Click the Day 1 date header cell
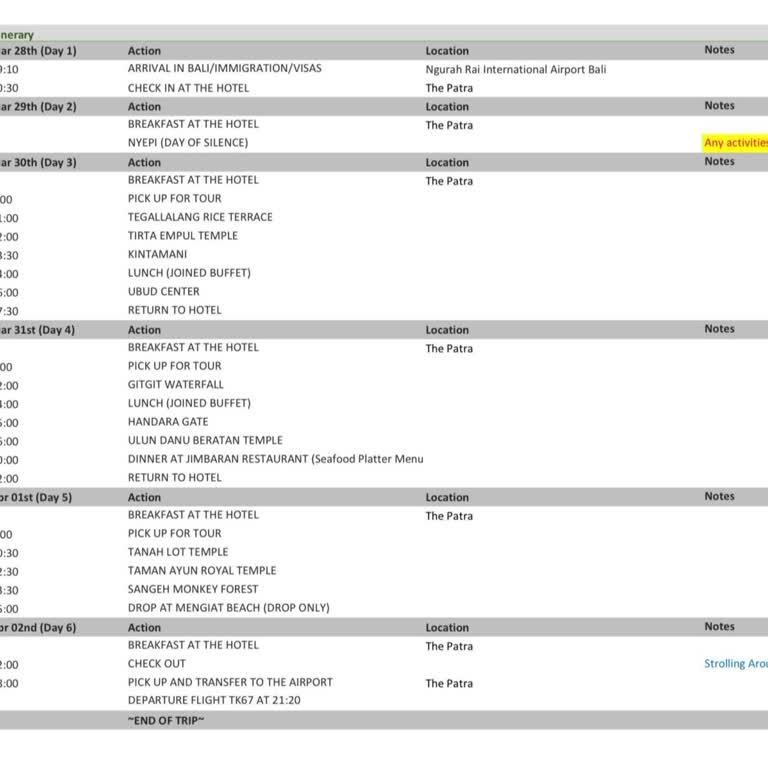The width and height of the screenshot is (768, 768). pos(38,51)
